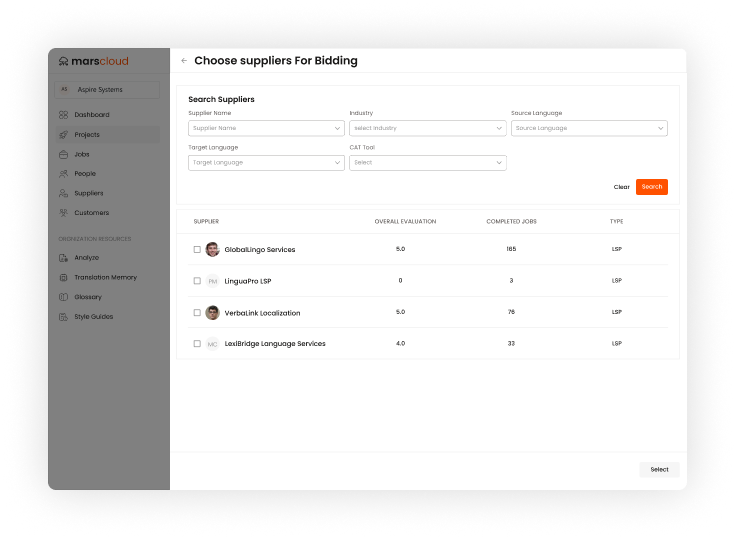Expand the Source Language dropdown
Image resolution: width=735 pixels, height=538 pixels.
coord(589,128)
